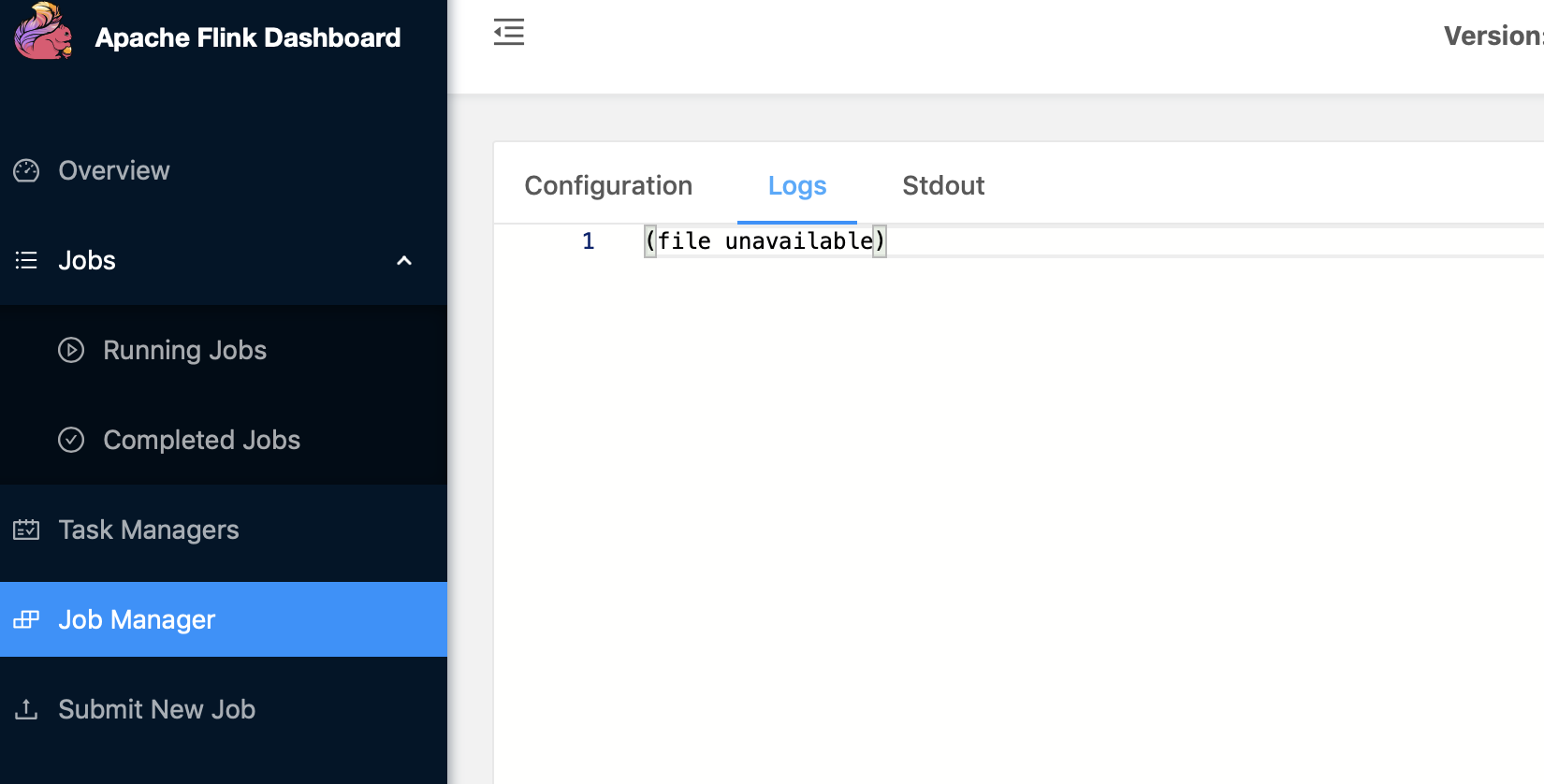Switch to the Stdout tab
Viewport: 1544px width, 784px height.
click(x=943, y=185)
